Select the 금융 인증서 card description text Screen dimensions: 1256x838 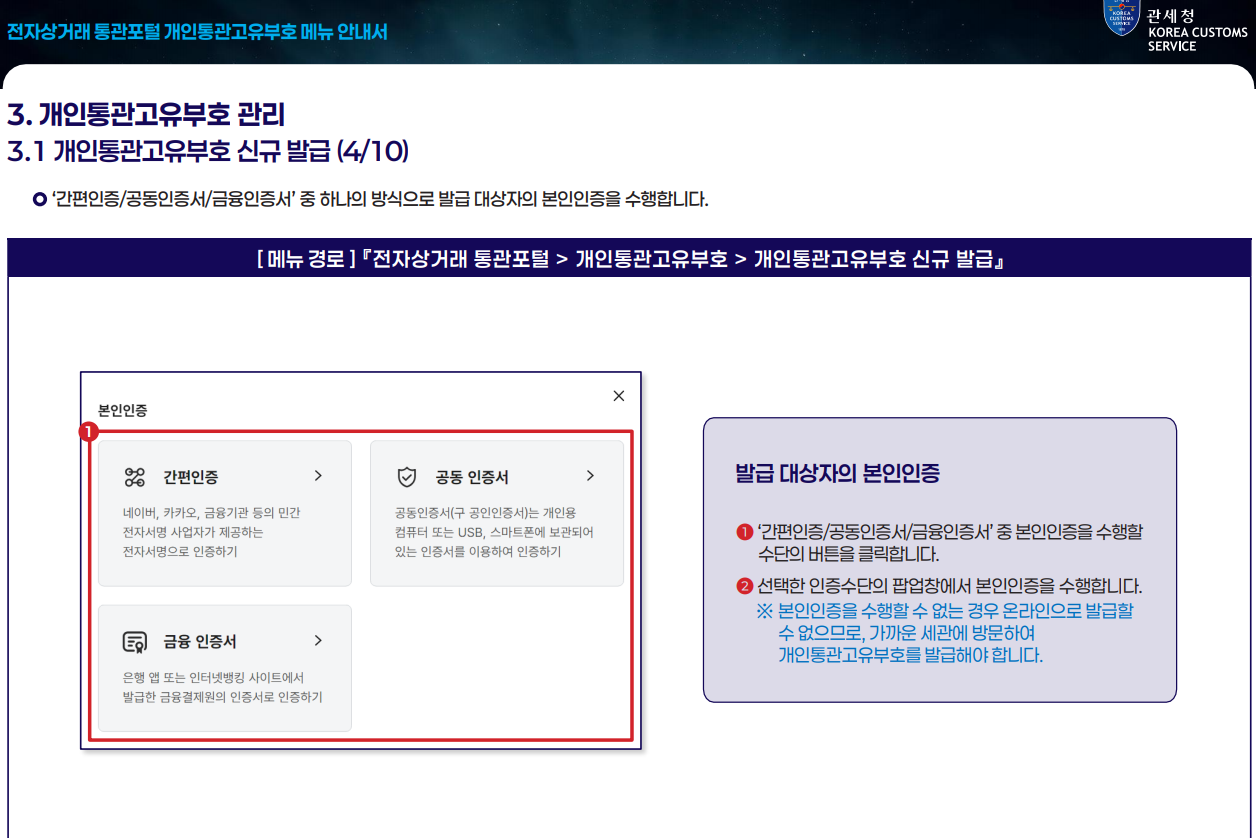click(222, 687)
